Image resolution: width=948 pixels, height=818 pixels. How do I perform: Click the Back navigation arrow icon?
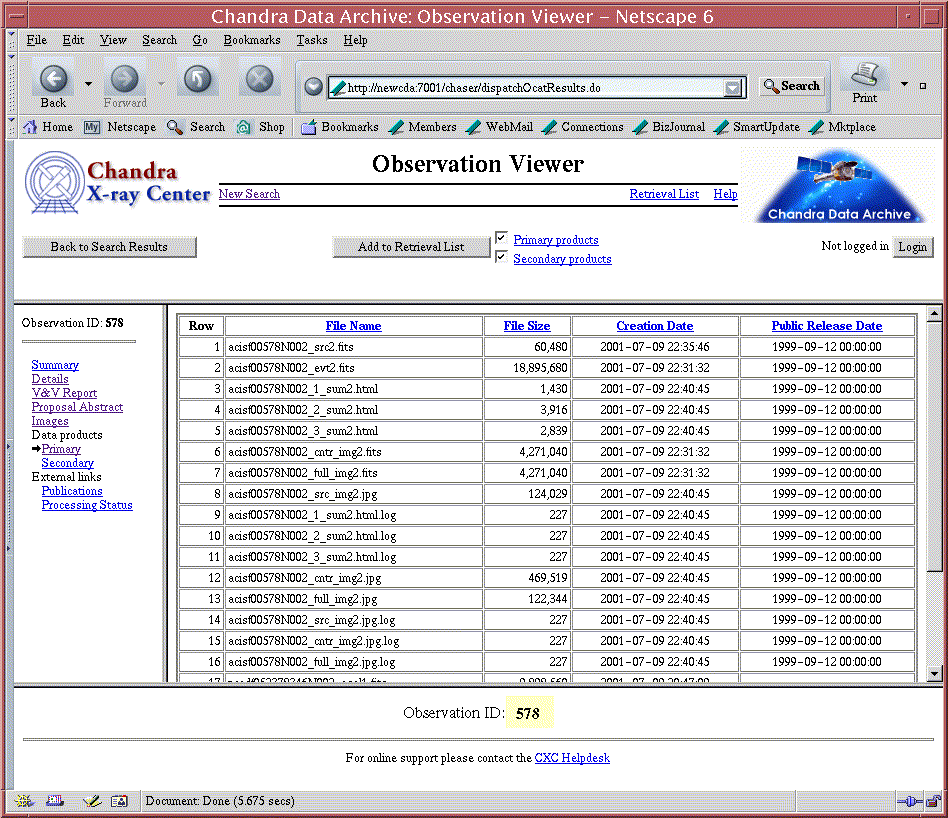[53, 79]
